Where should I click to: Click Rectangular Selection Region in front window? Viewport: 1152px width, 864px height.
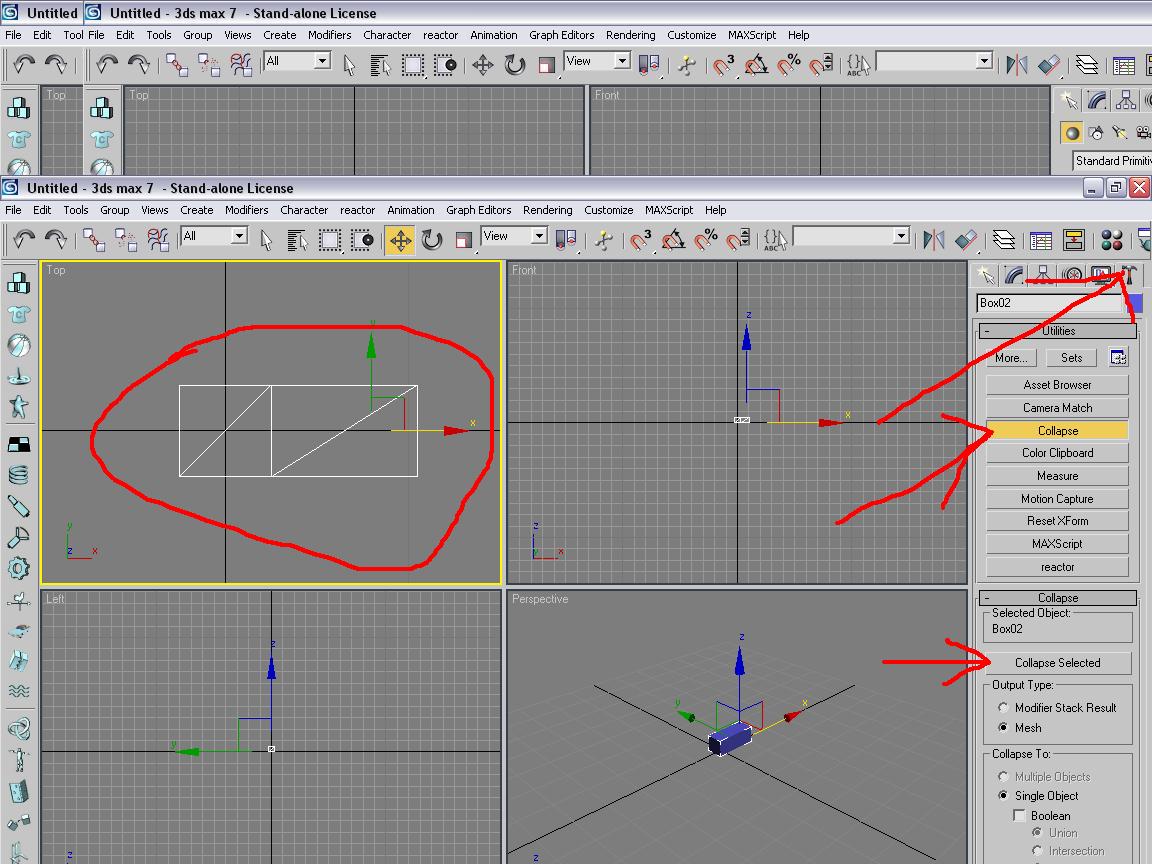[x=329, y=240]
